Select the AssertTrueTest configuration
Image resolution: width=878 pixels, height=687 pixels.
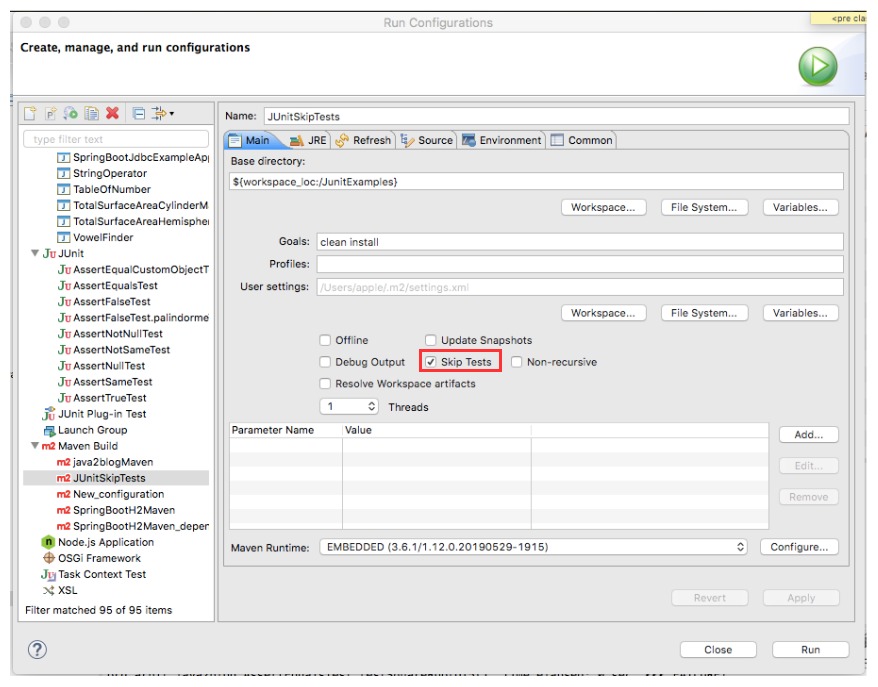[102, 398]
